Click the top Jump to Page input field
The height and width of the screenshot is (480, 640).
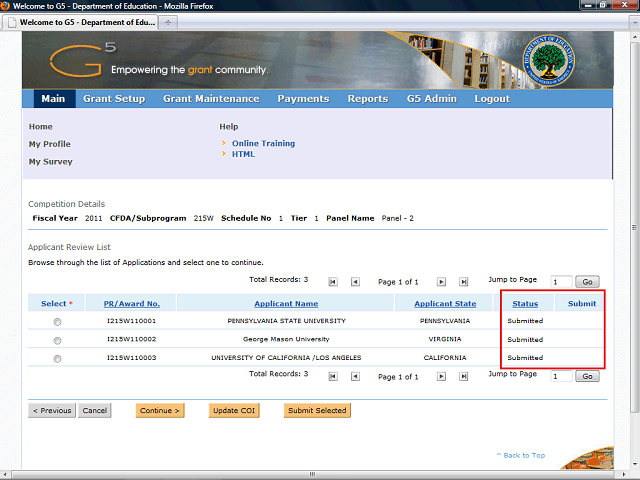click(561, 282)
